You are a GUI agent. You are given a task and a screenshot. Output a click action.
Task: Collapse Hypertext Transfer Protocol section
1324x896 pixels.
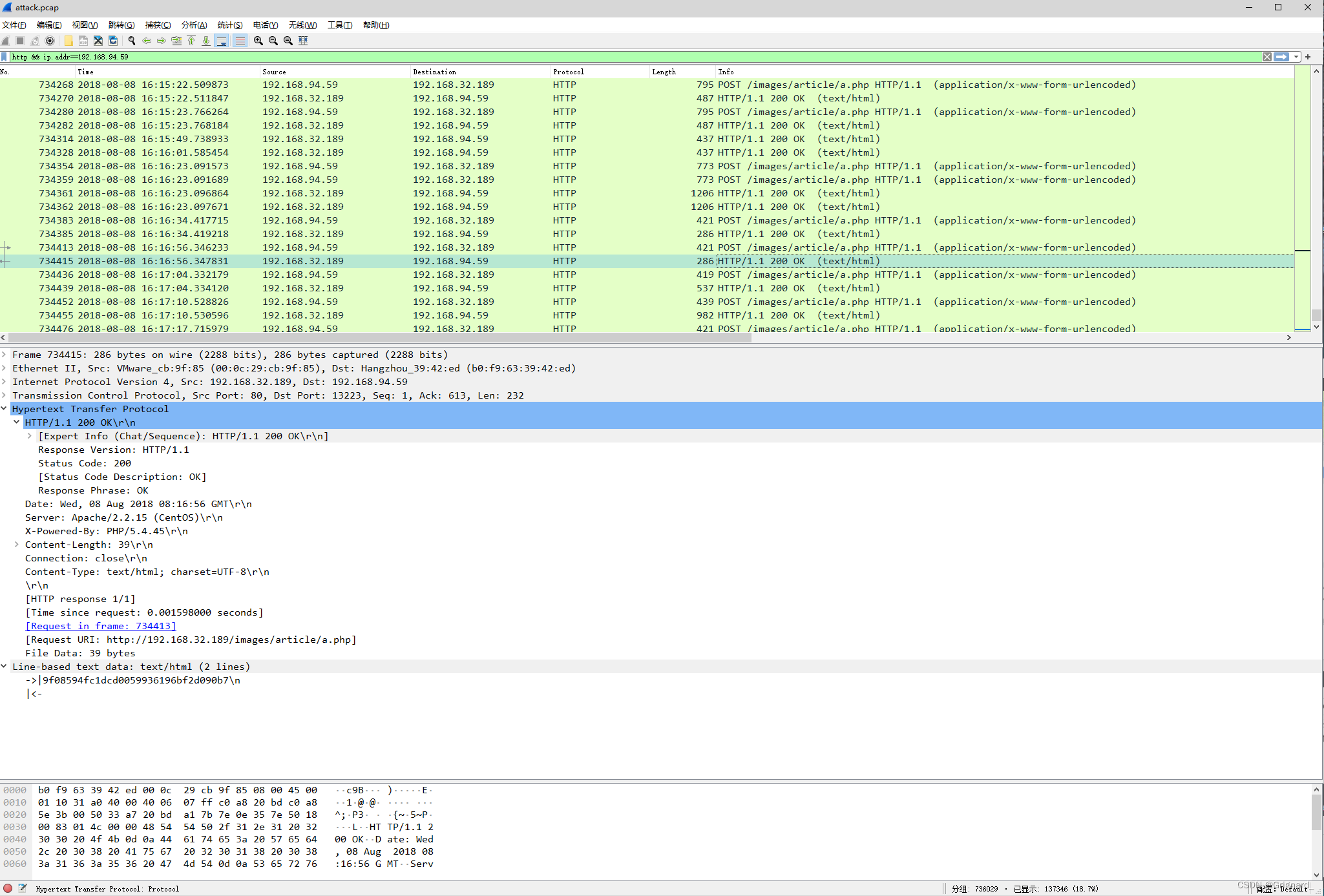coord(4,408)
